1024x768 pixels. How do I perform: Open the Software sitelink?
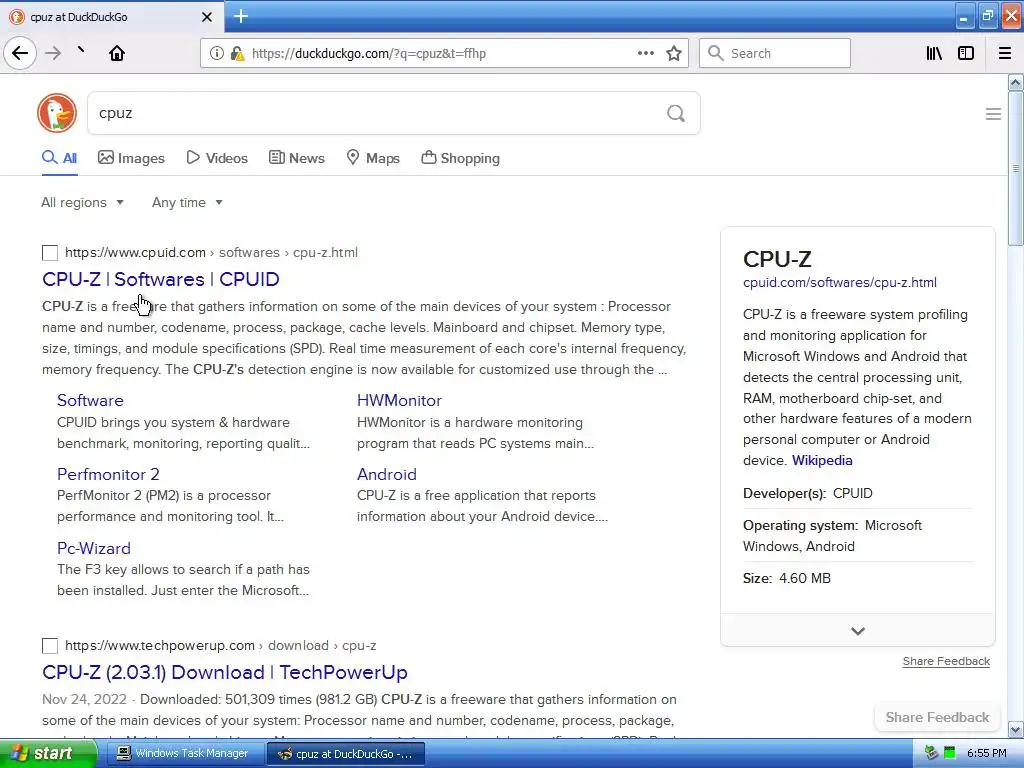90,400
